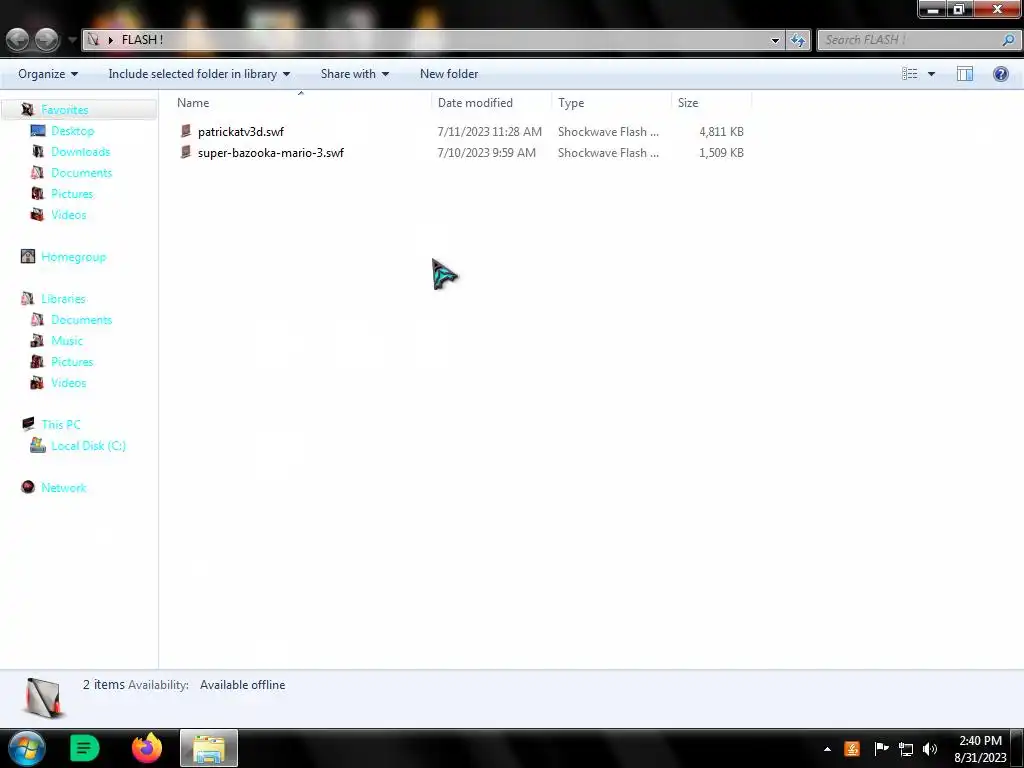Refresh the FLASH ! folder view
This screenshot has height=768, width=1024.
point(798,40)
